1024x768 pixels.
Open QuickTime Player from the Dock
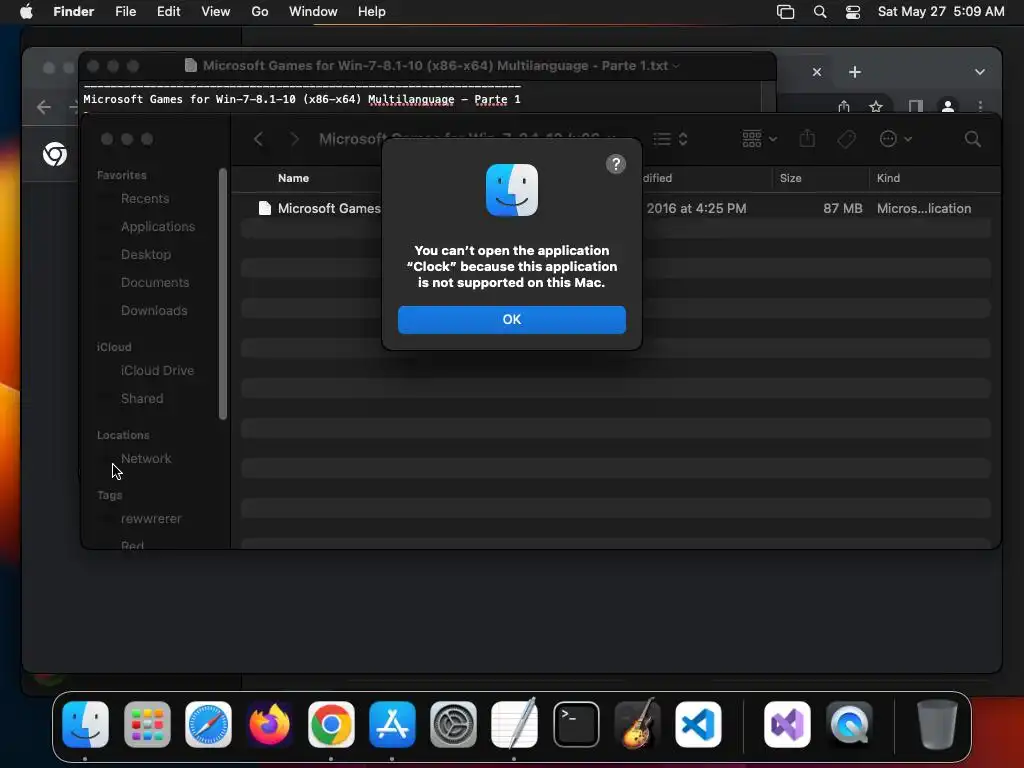click(x=849, y=724)
